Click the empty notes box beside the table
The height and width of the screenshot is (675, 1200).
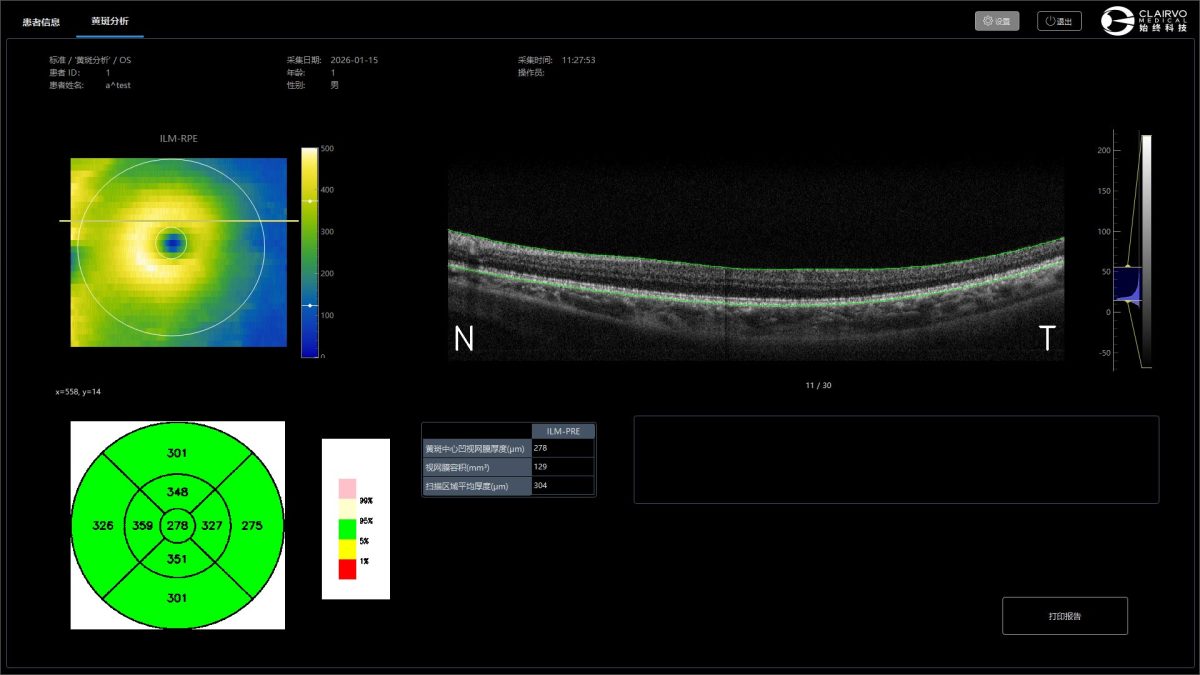pyautogui.click(x=896, y=459)
